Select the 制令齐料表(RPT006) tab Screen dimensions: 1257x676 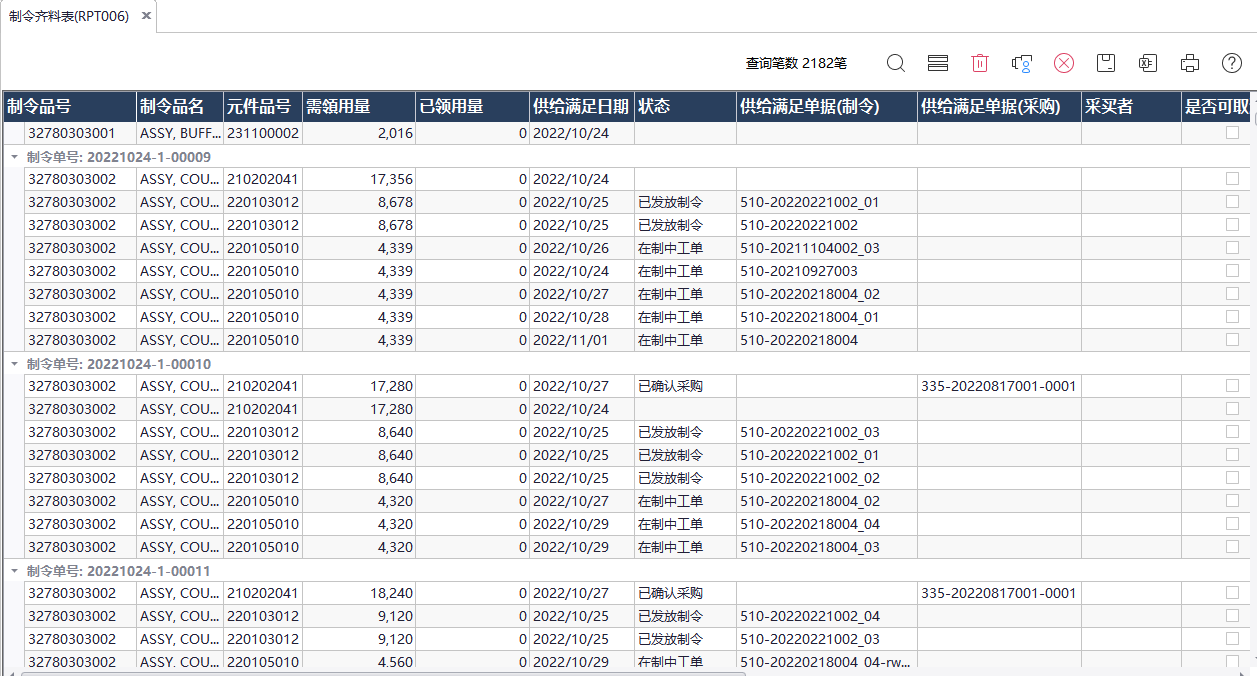[x=68, y=16]
